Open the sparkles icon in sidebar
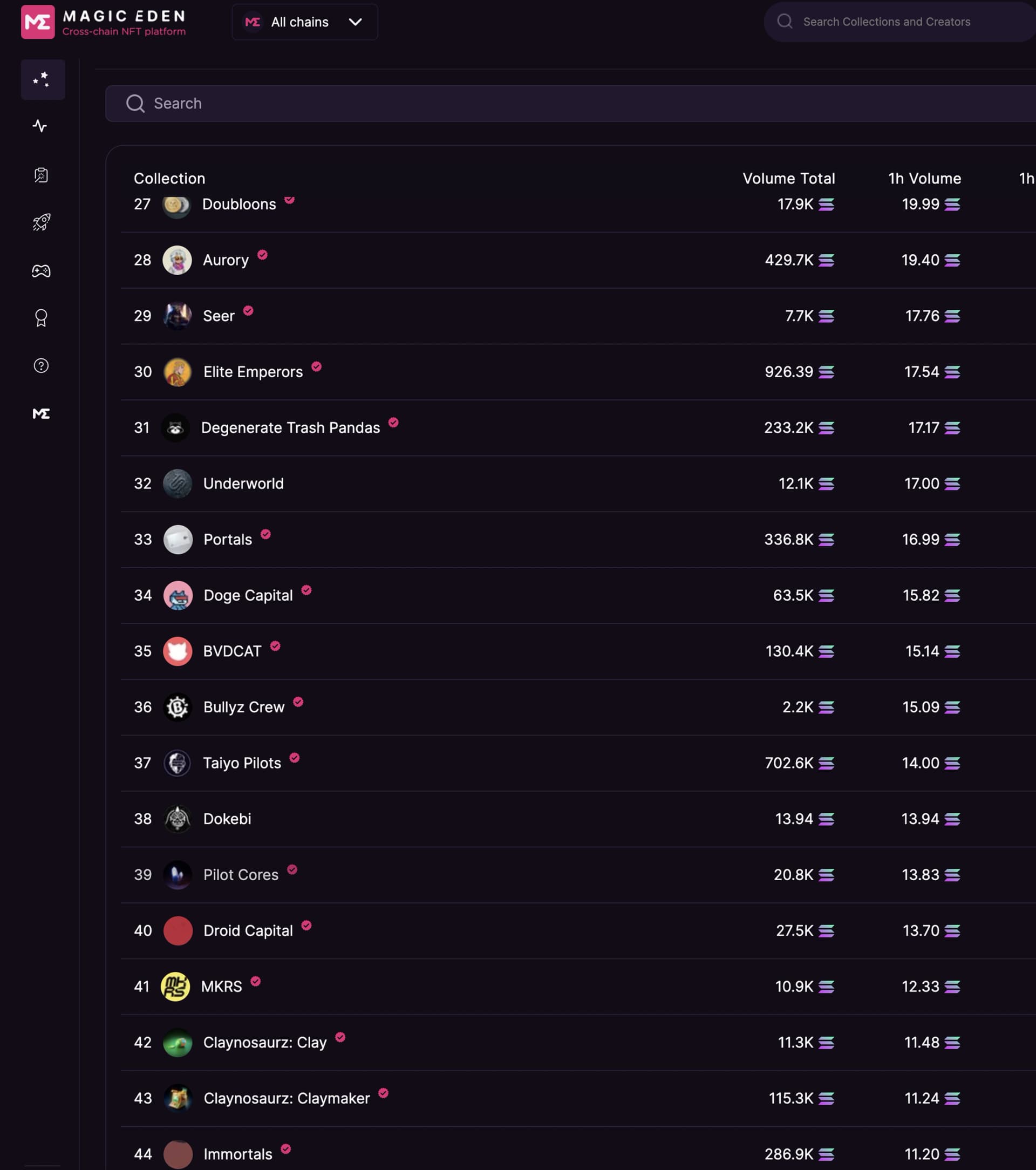This screenshot has height=1170, width=1036. click(x=42, y=79)
